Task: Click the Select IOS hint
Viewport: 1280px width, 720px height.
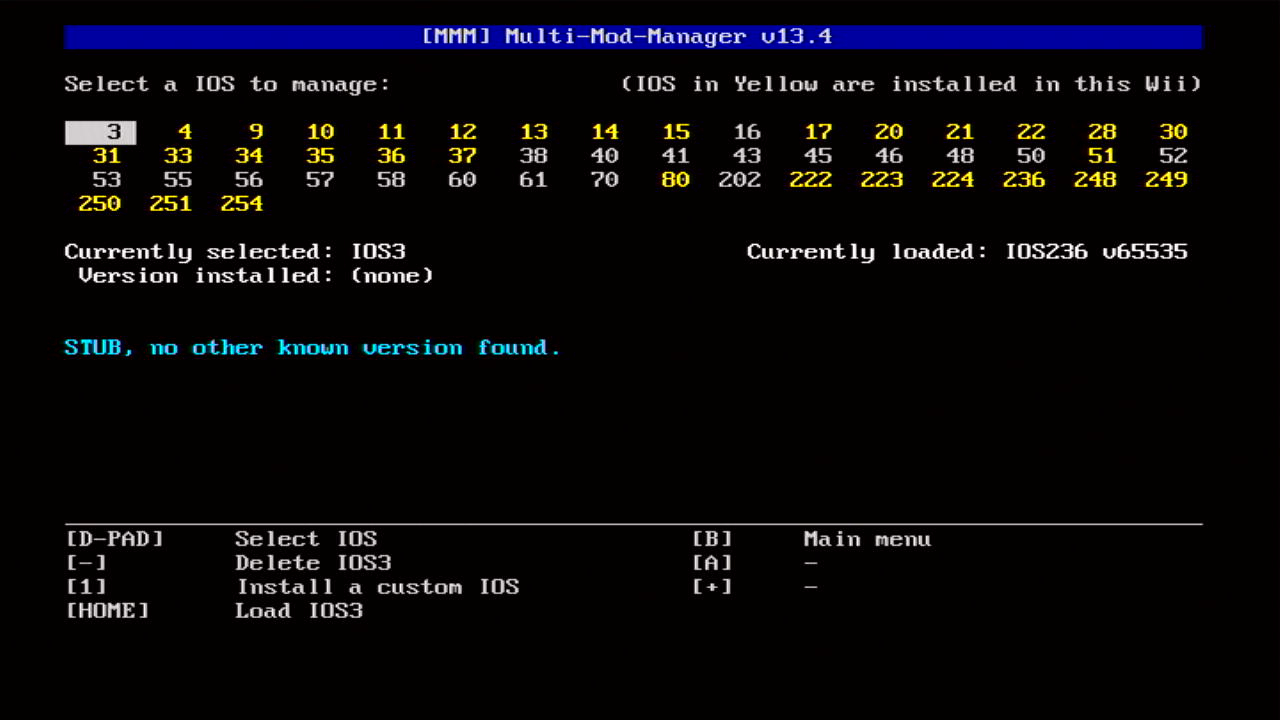Action: [x=306, y=539]
